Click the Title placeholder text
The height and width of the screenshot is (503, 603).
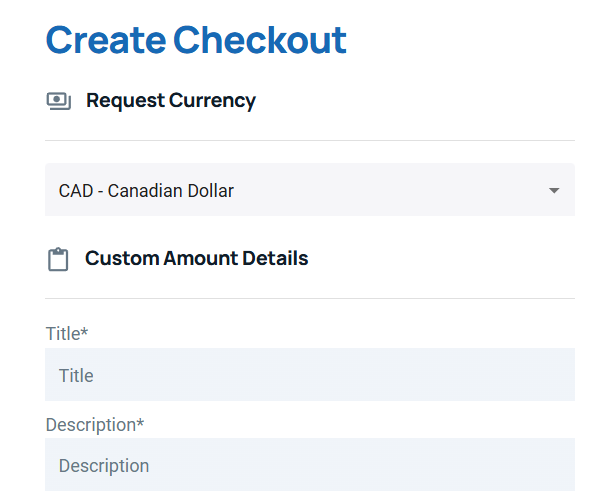76,375
